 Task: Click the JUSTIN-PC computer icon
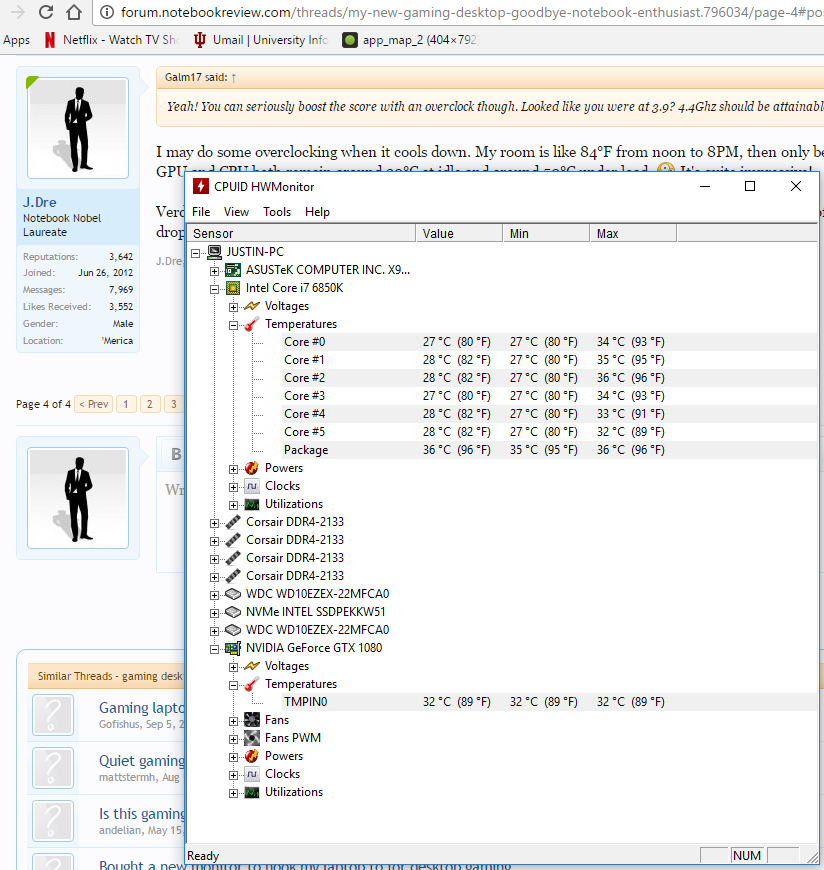pos(214,252)
